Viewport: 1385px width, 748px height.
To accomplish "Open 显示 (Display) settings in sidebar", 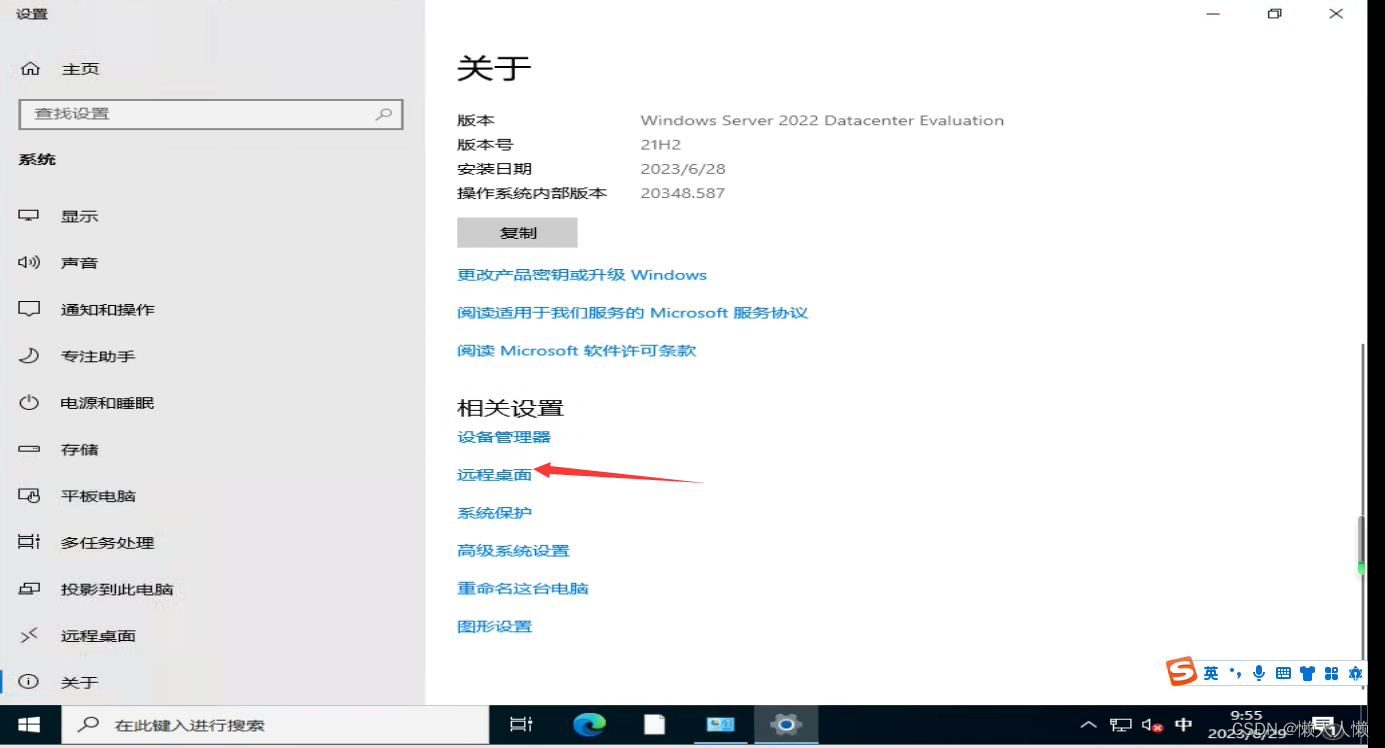I will tap(80, 216).
